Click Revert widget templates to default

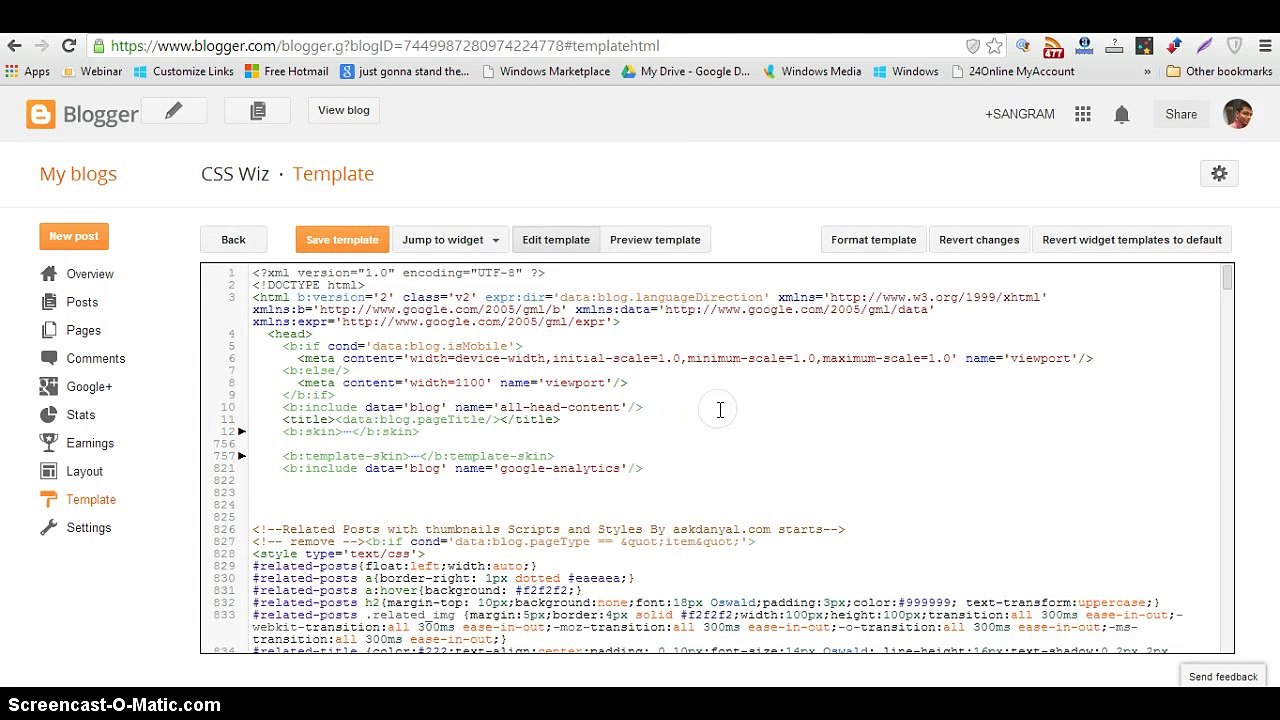click(1132, 240)
